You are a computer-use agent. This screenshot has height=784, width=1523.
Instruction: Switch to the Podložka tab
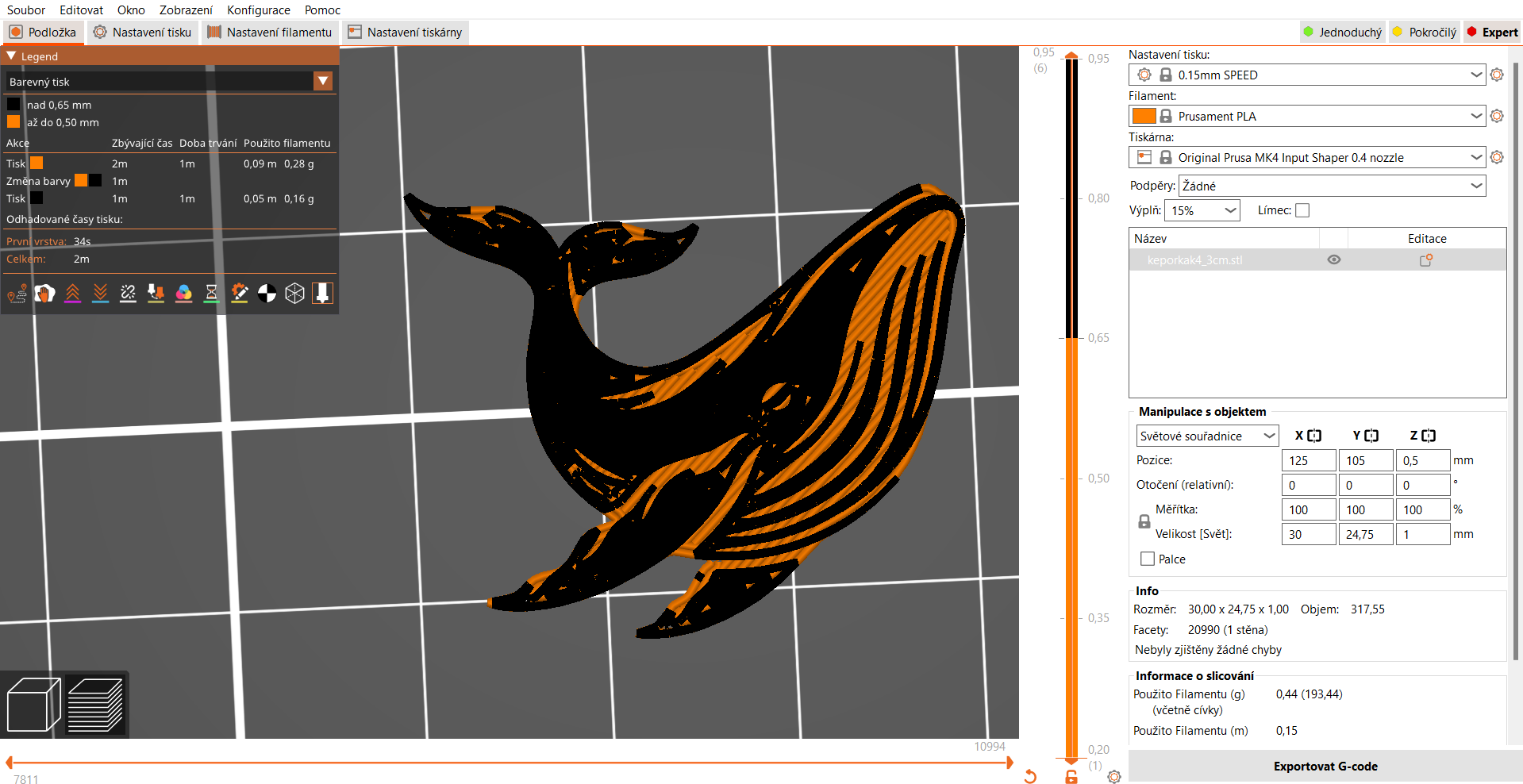(43, 33)
